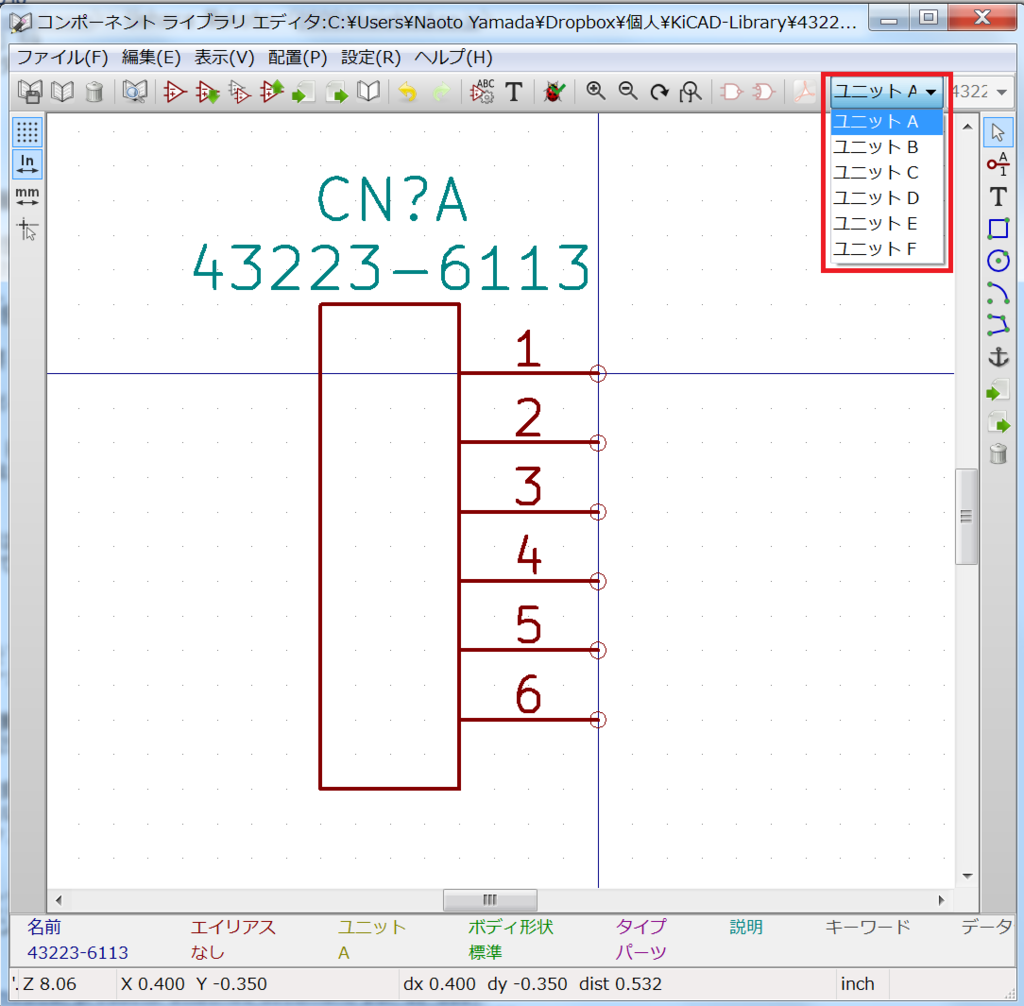Switch units to inches
This screenshot has height=1006, width=1024.
tap(27, 164)
